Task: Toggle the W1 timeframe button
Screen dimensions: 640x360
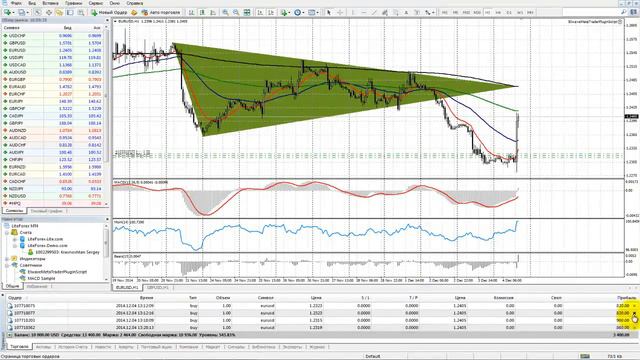Action: pos(520,13)
